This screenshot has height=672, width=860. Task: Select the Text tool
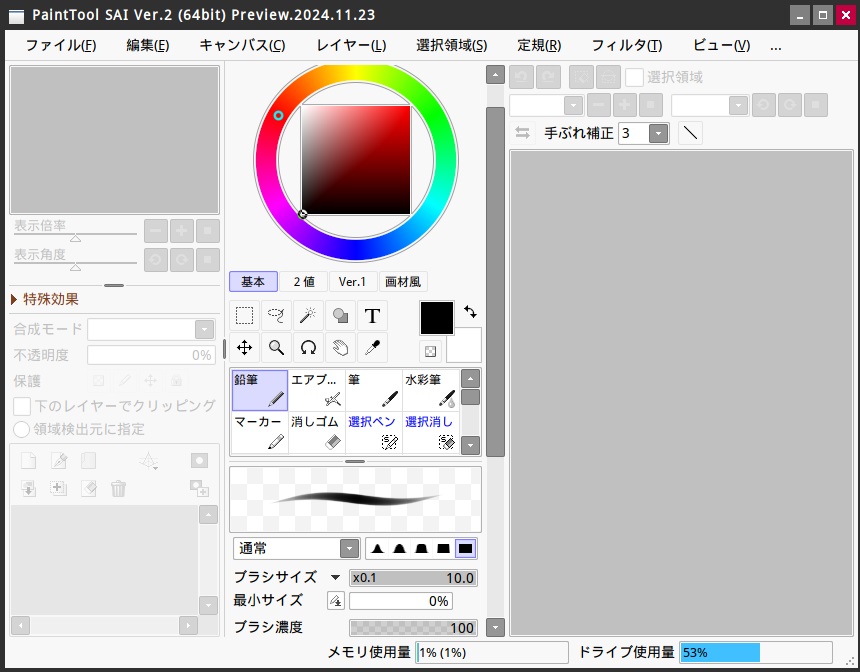pyautogui.click(x=372, y=316)
